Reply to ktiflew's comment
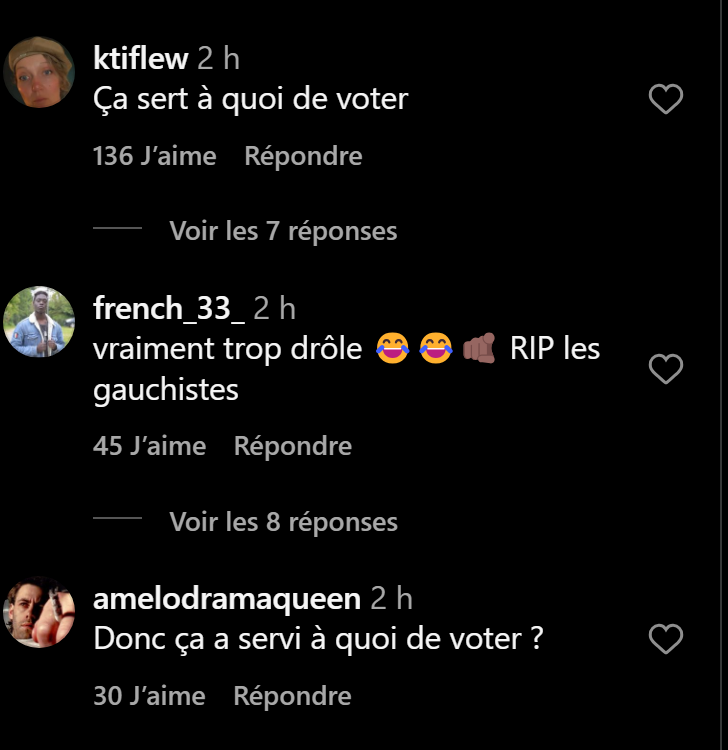Image resolution: width=728 pixels, height=750 pixels. click(x=303, y=156)
